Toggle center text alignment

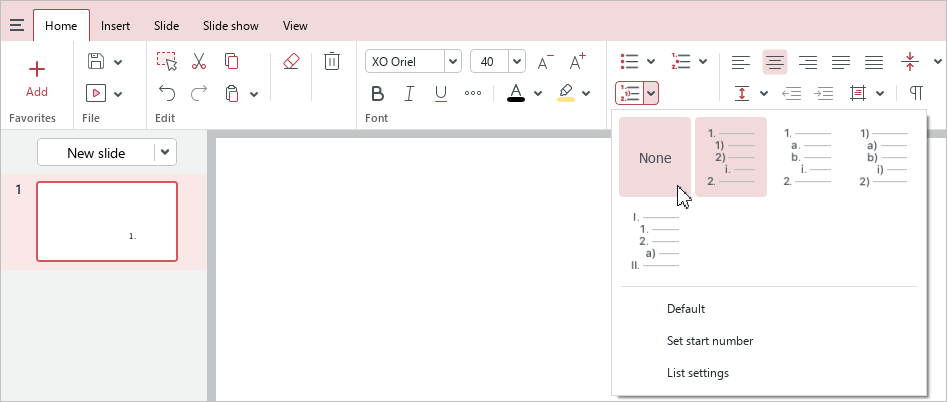(x=775, y=62)
